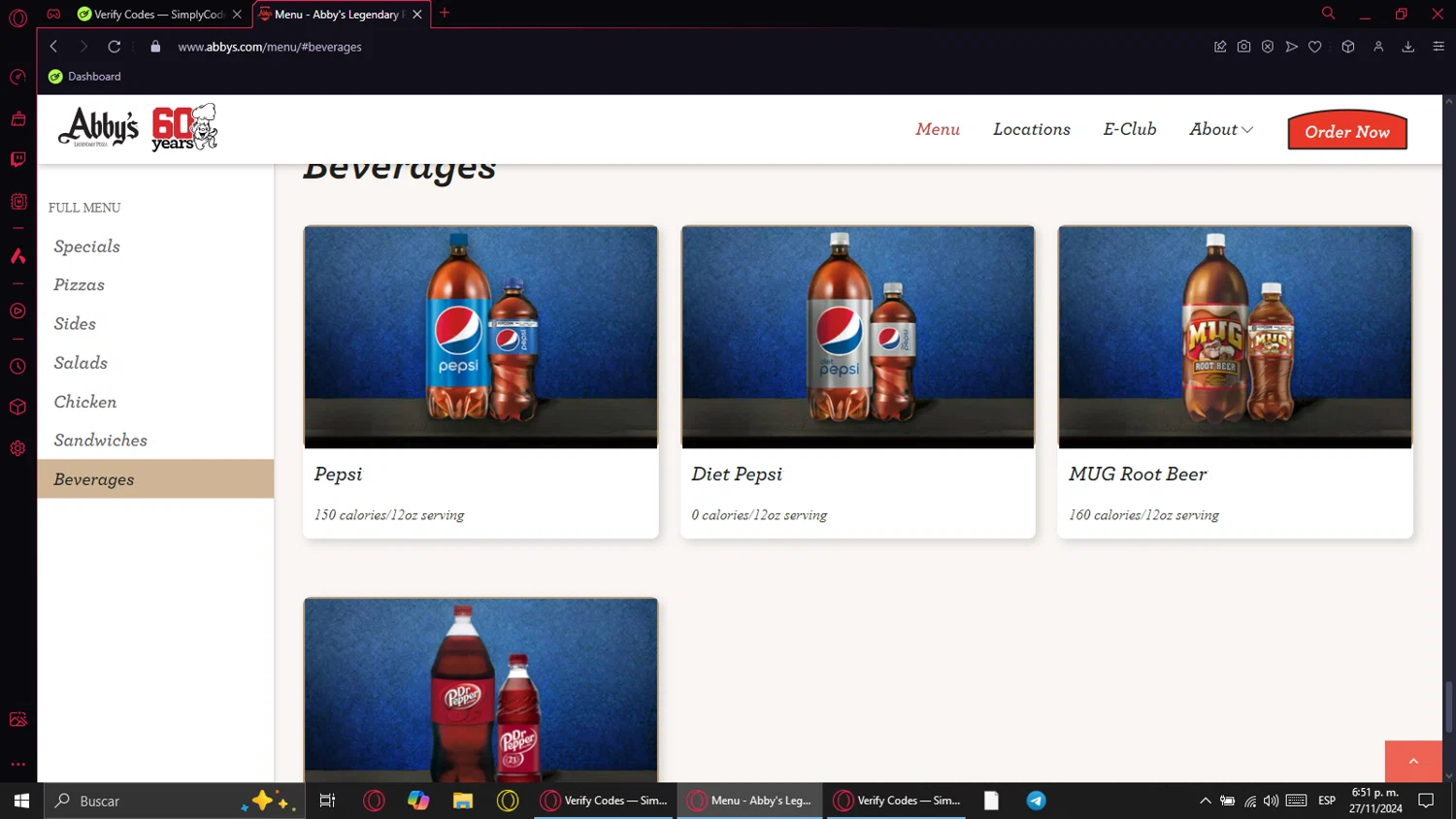Close the Abby's Menu tab

pyautogui.click(x=417, y=15)
